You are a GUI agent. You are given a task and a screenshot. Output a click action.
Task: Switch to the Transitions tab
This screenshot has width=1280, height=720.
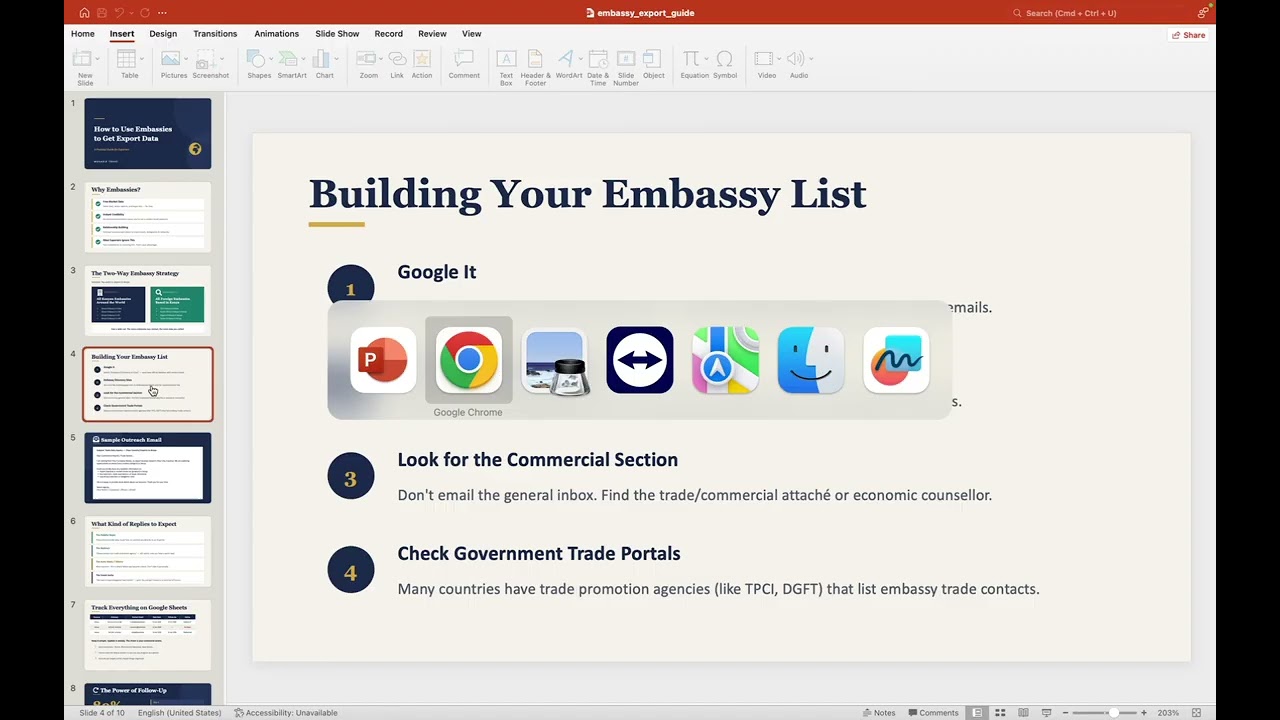(215, 34)
